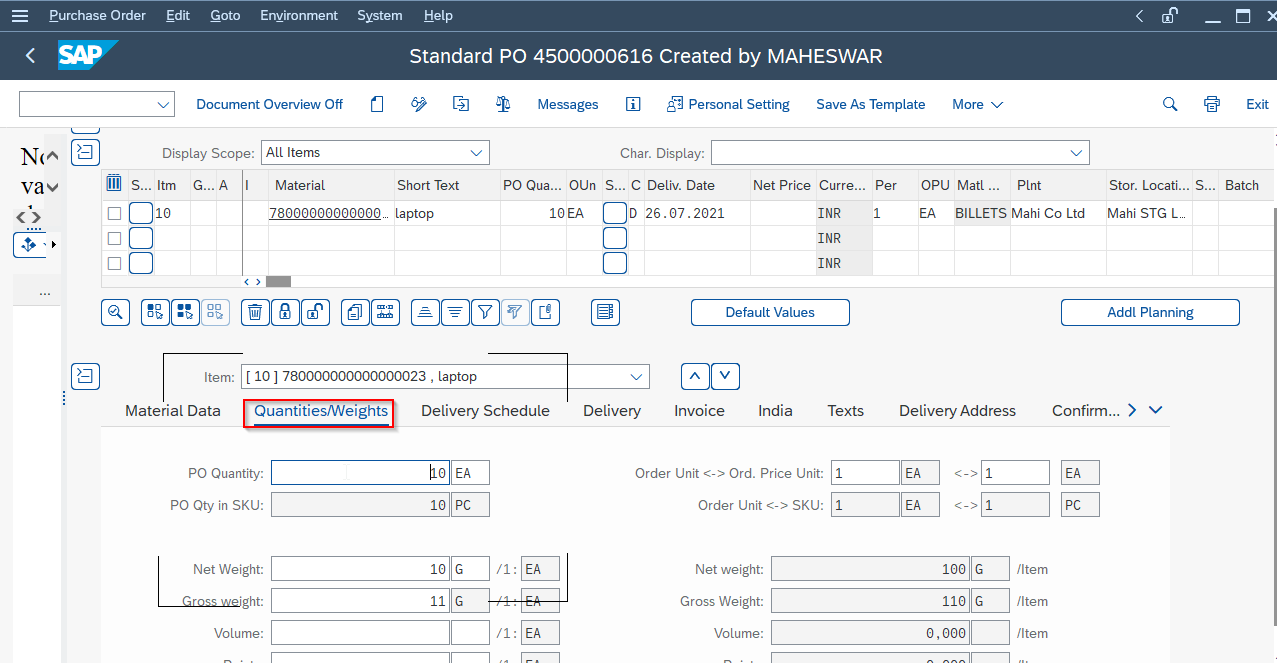Expand the tab list chevron-down
The height and width of the screenshot is (663, 1277).
tap(1156, 410)
